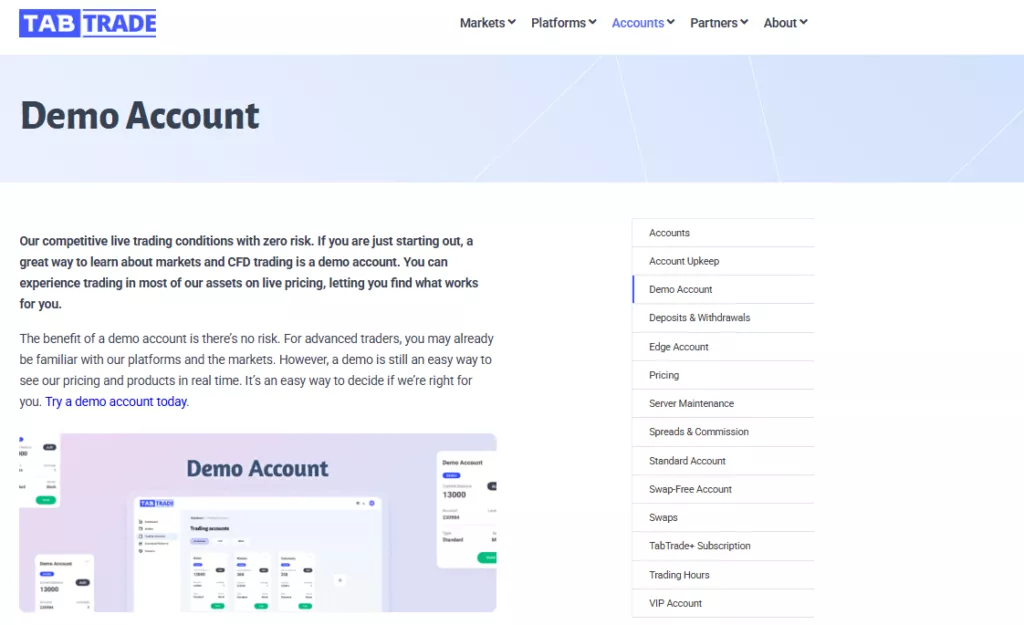Open the Markets menu label
Viewport: 1024px width, 625px height.
point(482,23)
